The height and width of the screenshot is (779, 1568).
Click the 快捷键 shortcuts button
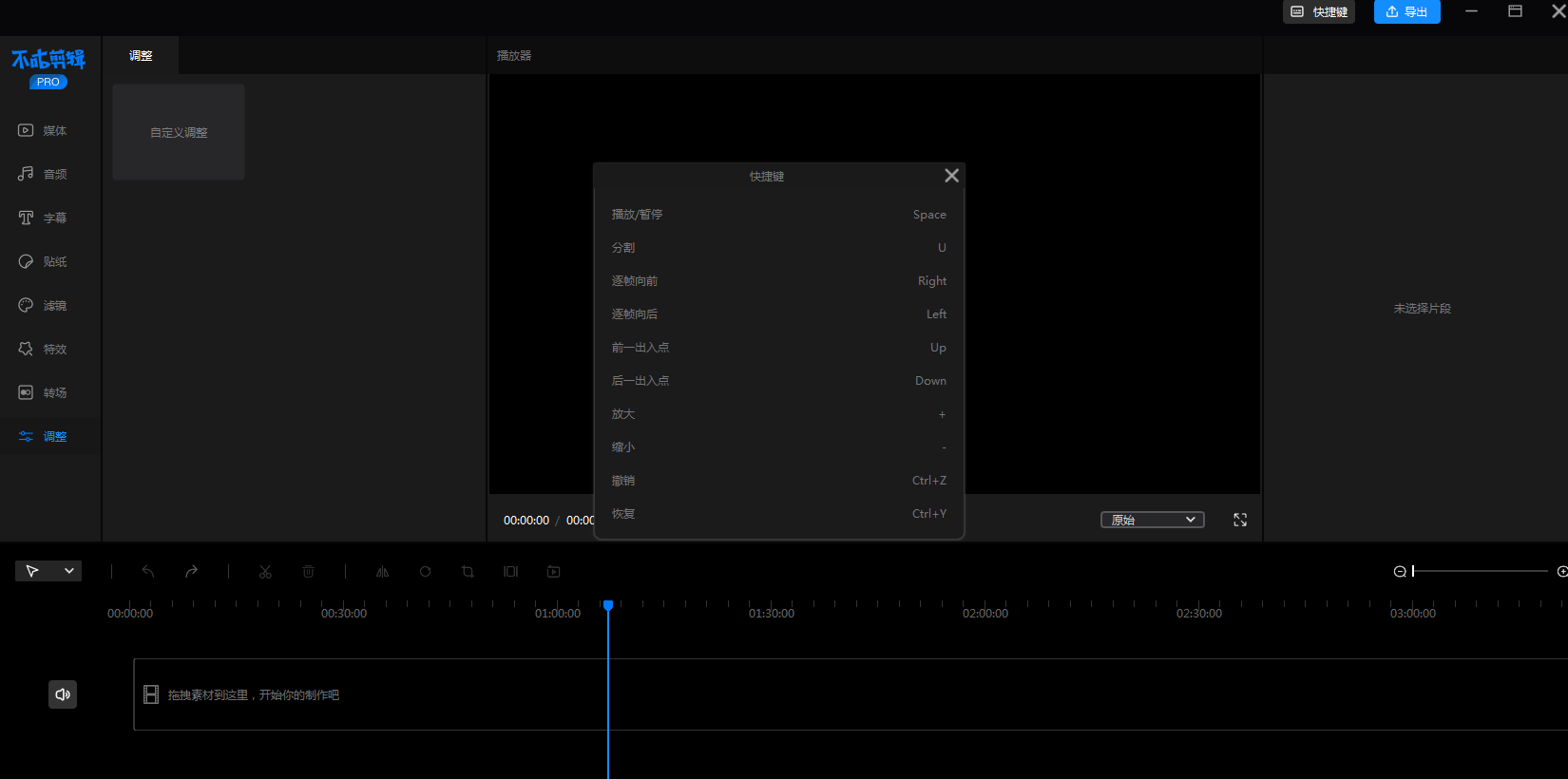coord(1319,11)
